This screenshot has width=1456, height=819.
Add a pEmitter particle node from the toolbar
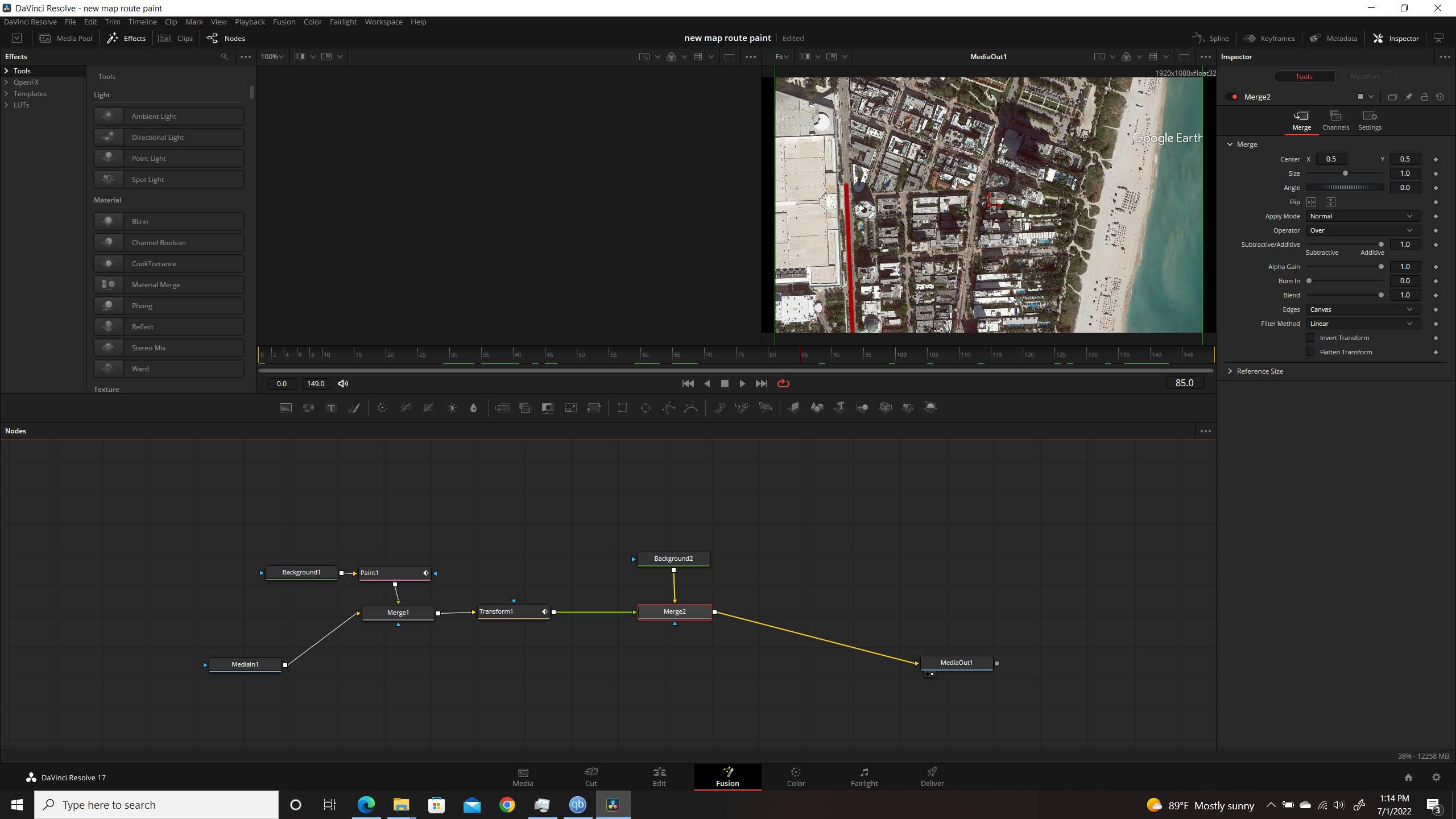[x=720, y=408]
